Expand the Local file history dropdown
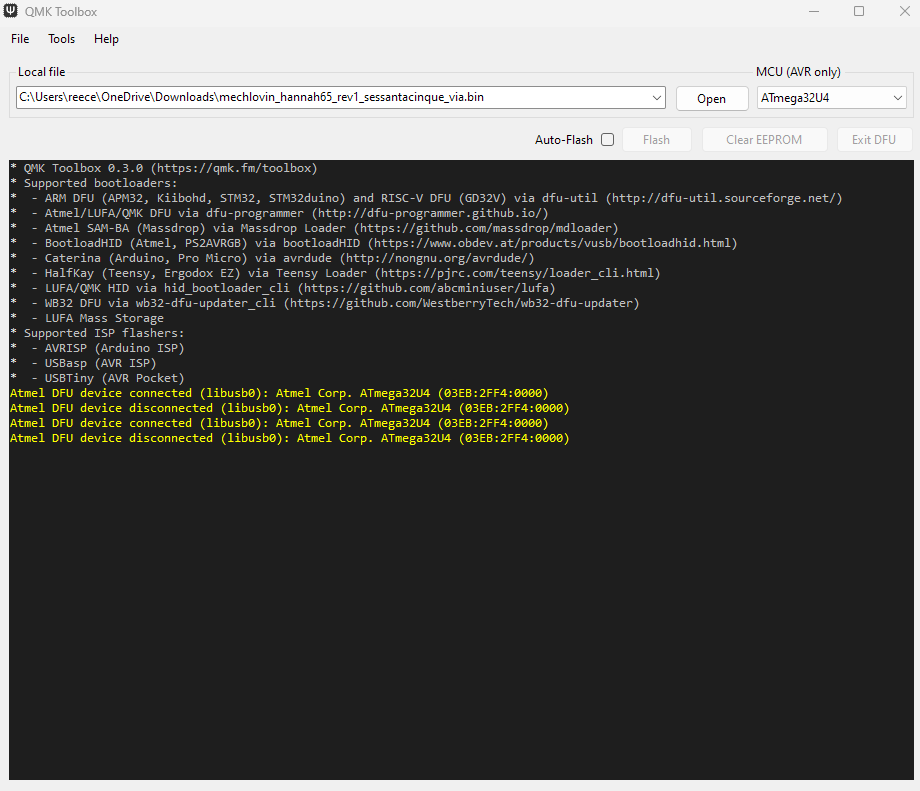 (x=657, y=97)
